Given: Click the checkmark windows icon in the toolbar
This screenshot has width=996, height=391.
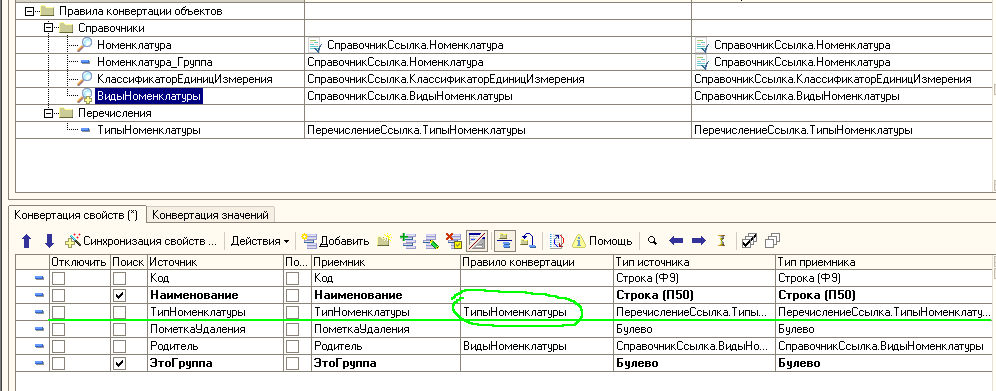Looking at the screenshot, I should [749, 241].
